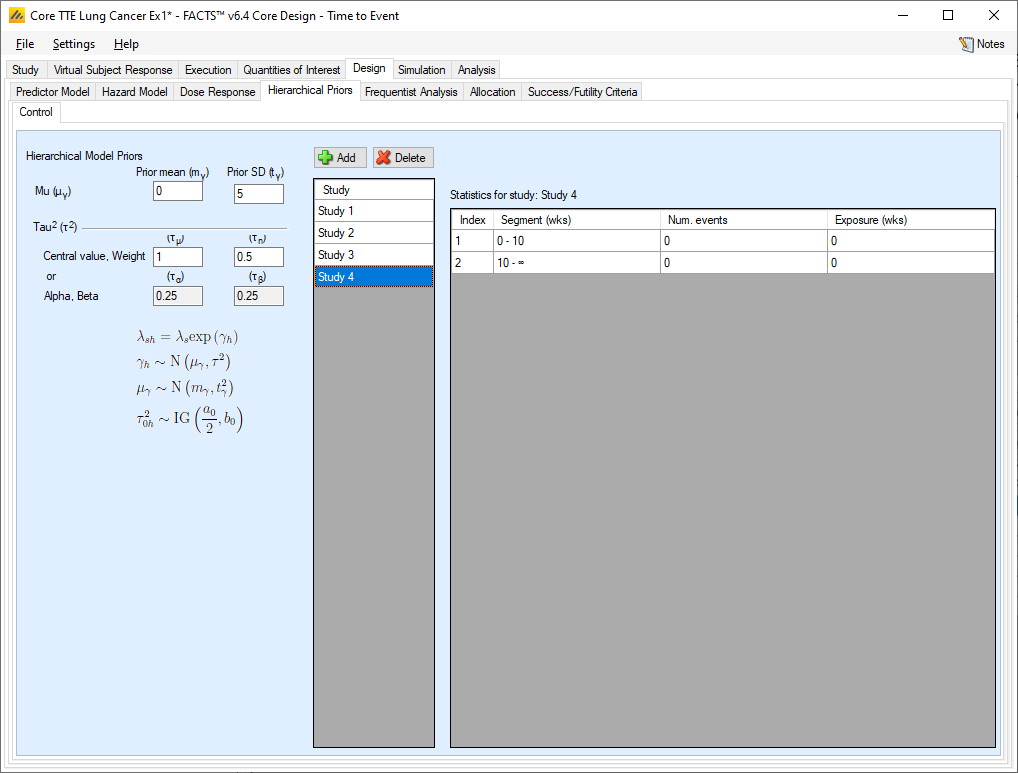The image size is (1018, 773).
Task: Click the Tau Weight field showing 0.5
Action: click(258, 257)
